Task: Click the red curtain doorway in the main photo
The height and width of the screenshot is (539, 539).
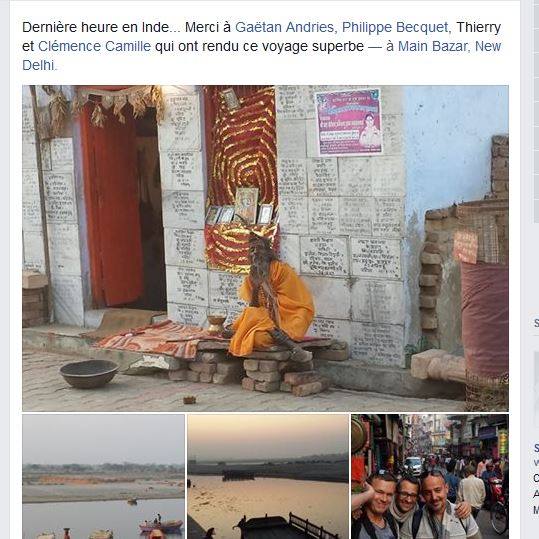Action: pos(113,206)
